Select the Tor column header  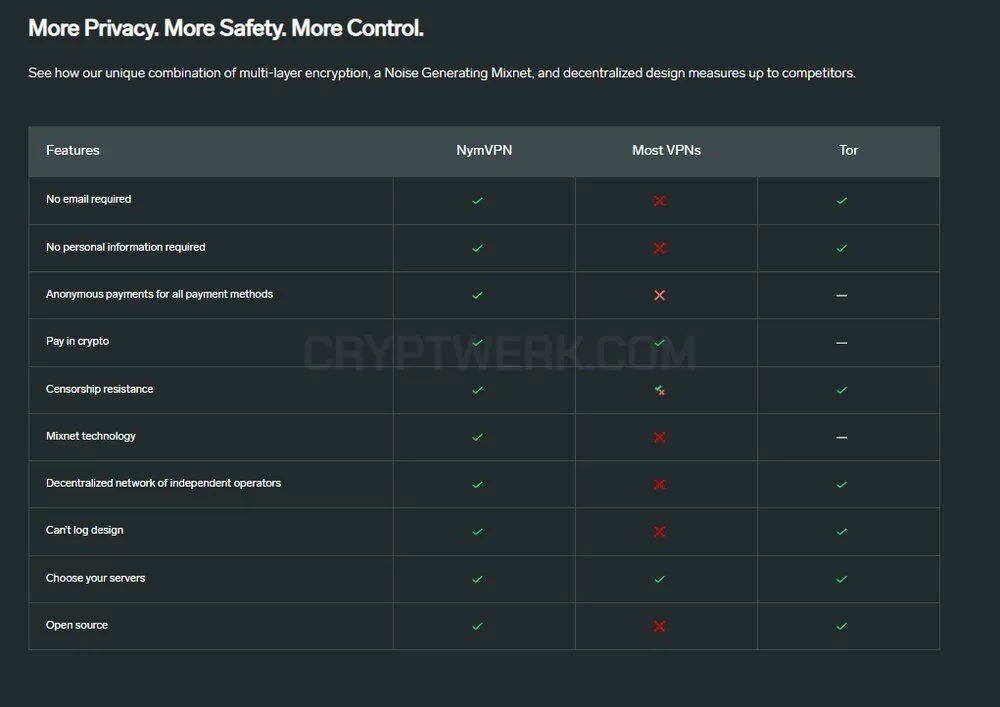(848, 150)
